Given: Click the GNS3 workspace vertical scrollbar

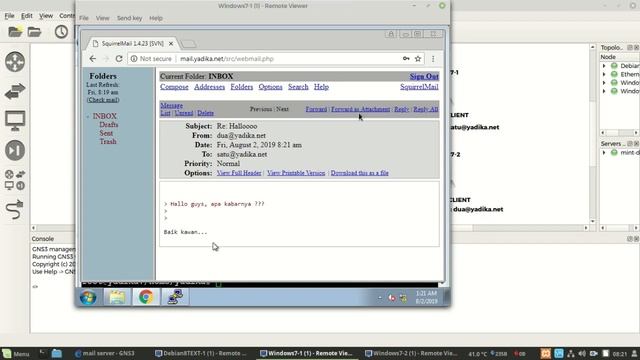Looking at the screenshot, I should coord(593,134).
